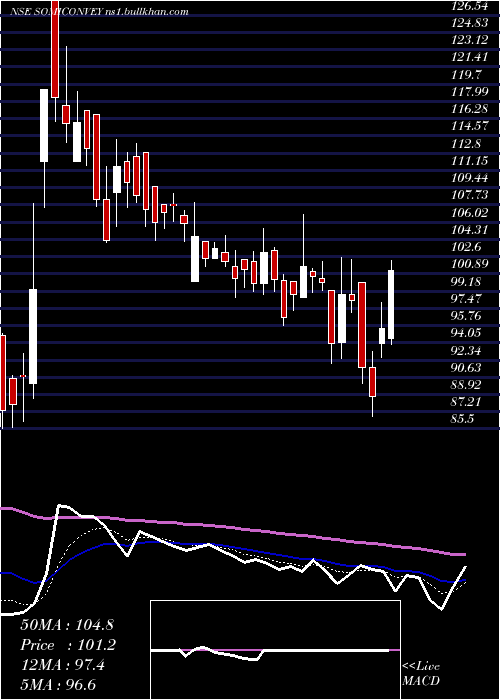Click the 87.21 price axis label

point(466,402)
